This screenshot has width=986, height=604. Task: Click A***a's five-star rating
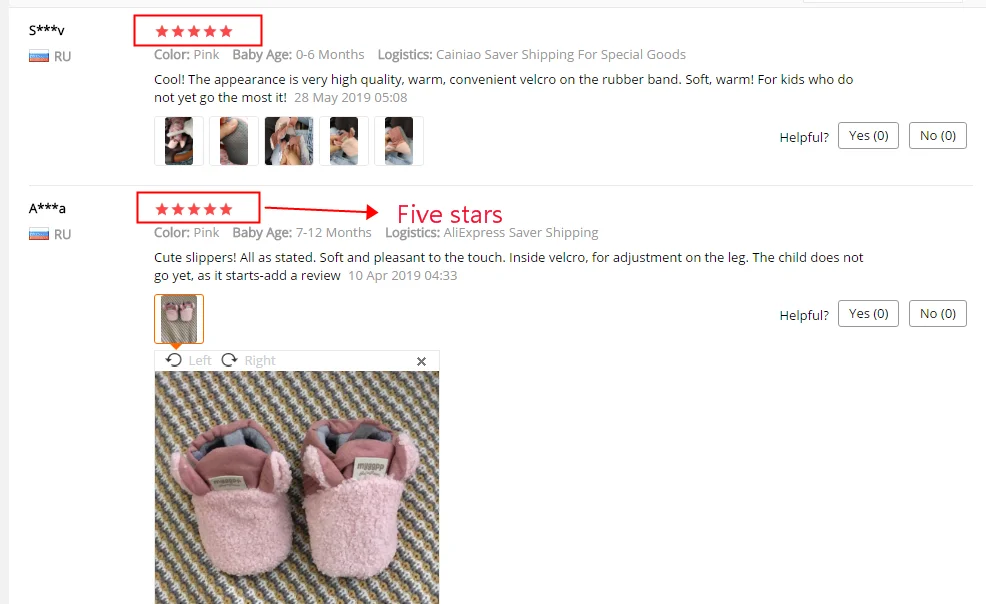(x=194, y=209)
